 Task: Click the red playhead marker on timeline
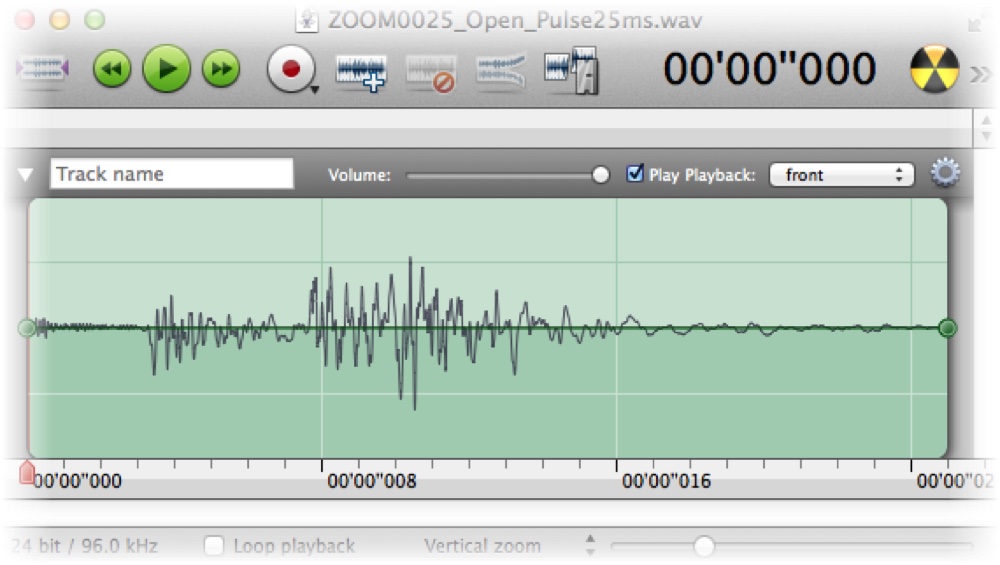[x=27, y=473]
